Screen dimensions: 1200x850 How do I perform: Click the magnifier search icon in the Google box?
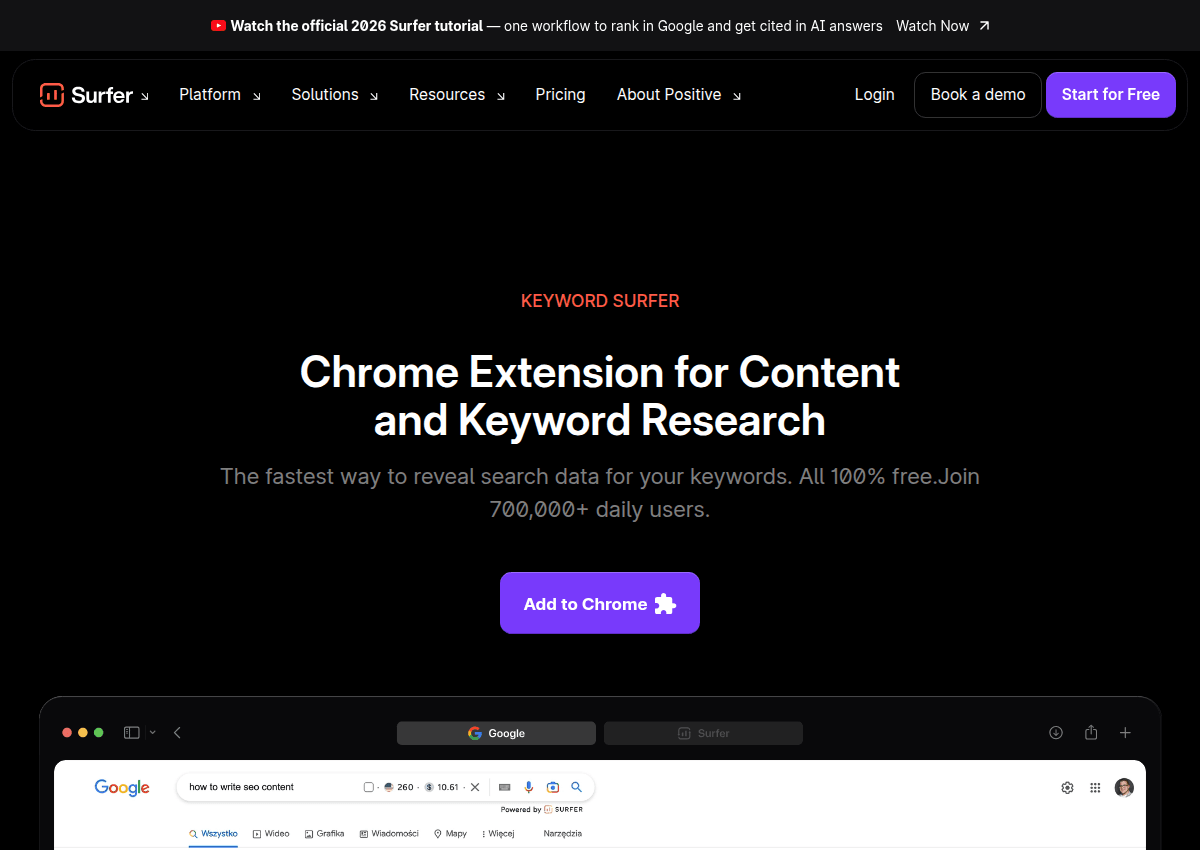(576, 787)
